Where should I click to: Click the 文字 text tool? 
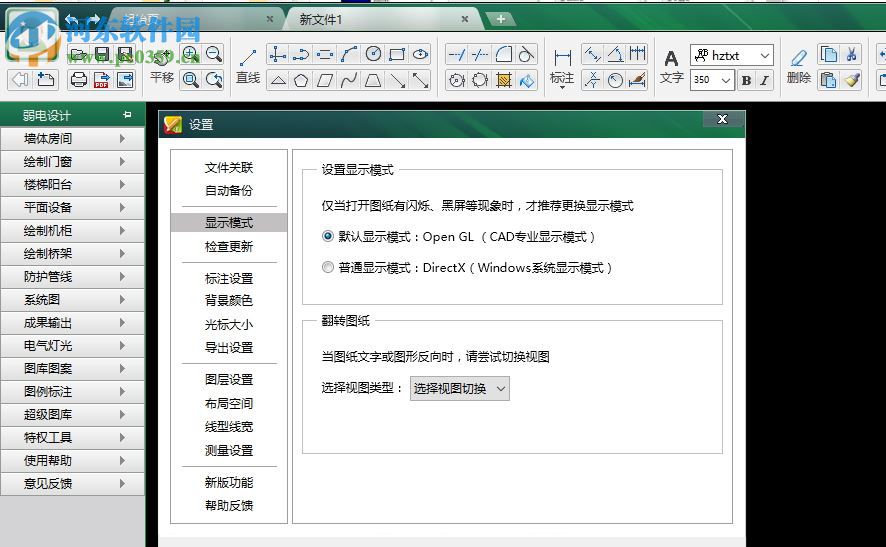pos(671,67)
